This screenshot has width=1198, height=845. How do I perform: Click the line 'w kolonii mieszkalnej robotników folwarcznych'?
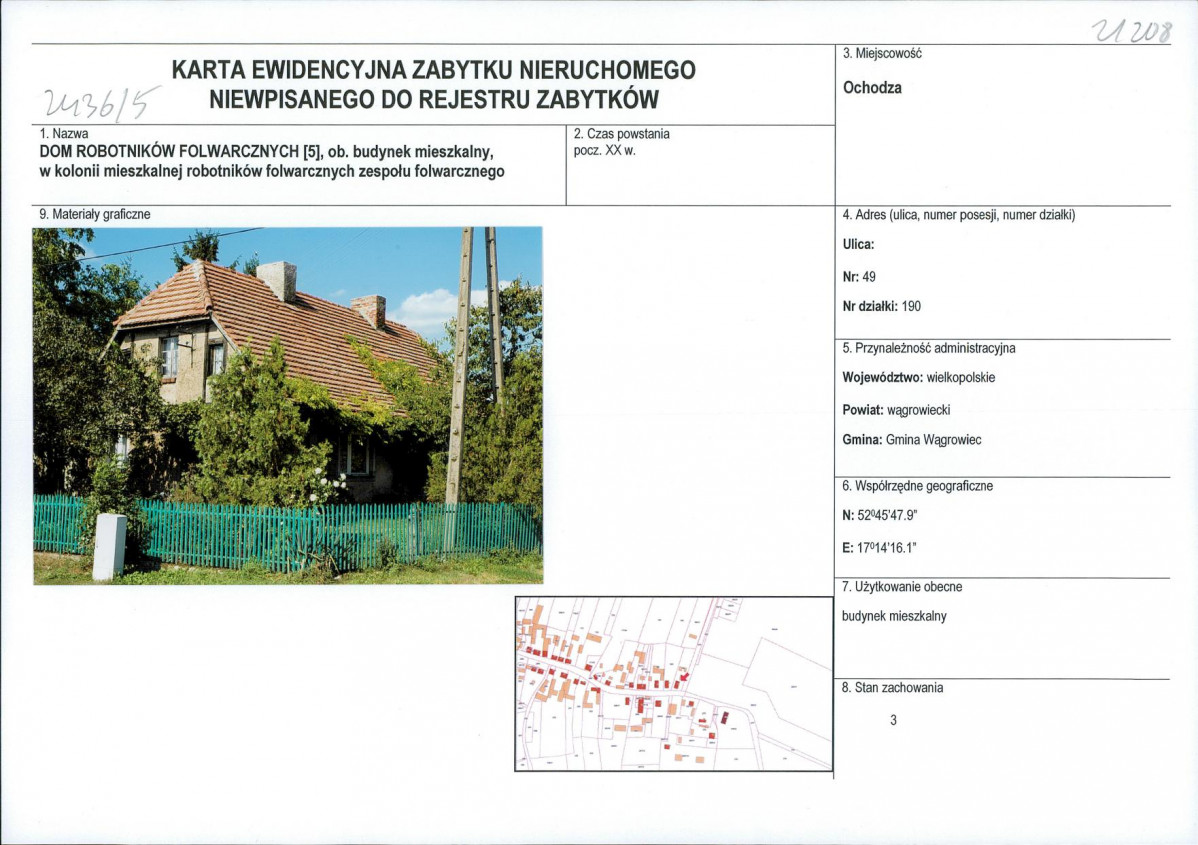coord(271,171)
